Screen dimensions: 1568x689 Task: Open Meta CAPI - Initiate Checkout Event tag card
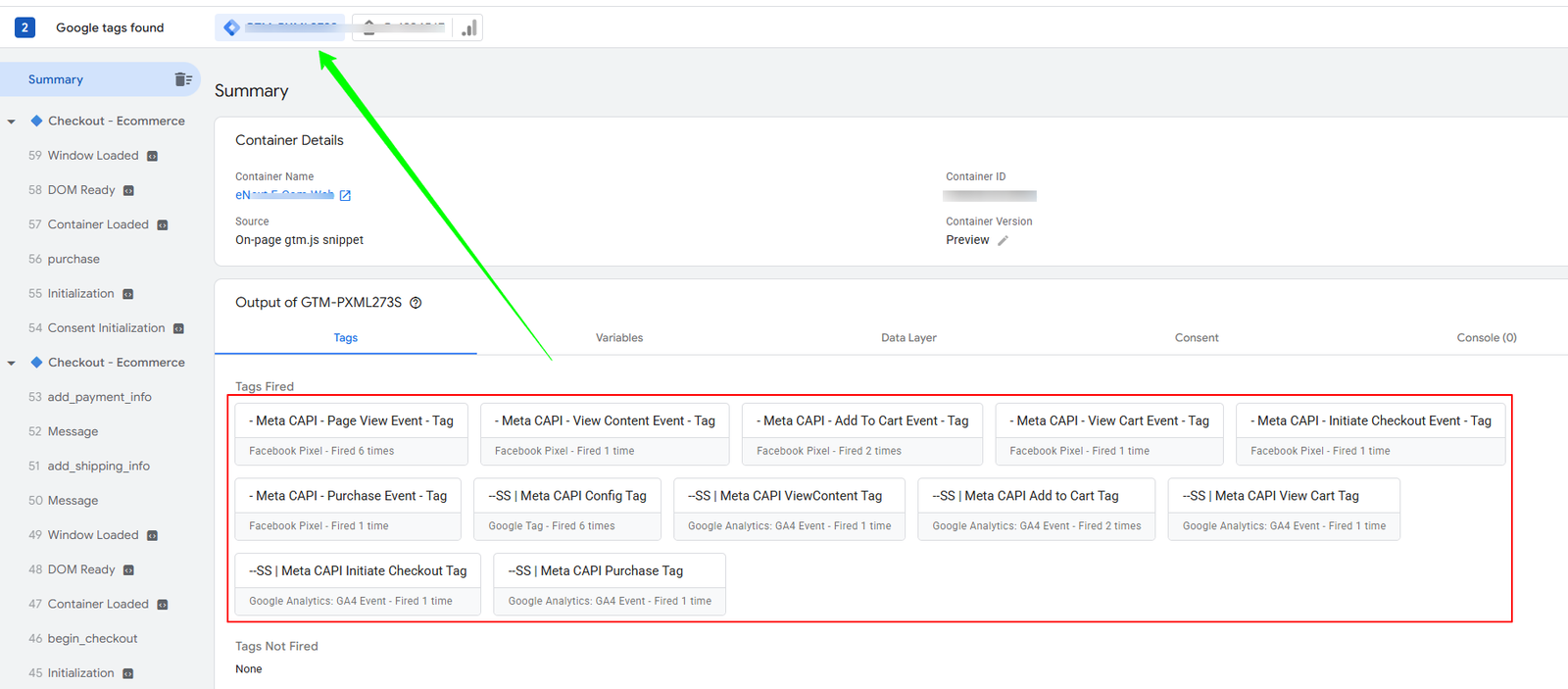click(1371, 434)
